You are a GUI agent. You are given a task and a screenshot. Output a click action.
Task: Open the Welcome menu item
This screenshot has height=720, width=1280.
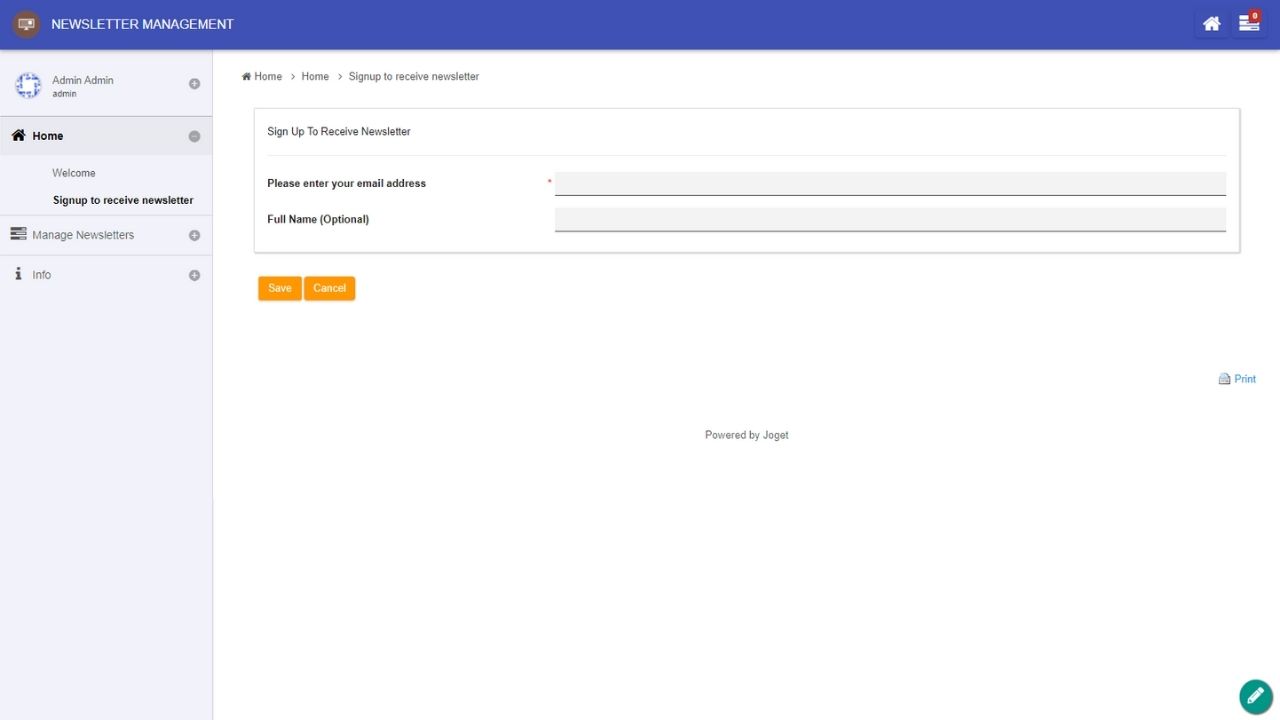point(74,173)
